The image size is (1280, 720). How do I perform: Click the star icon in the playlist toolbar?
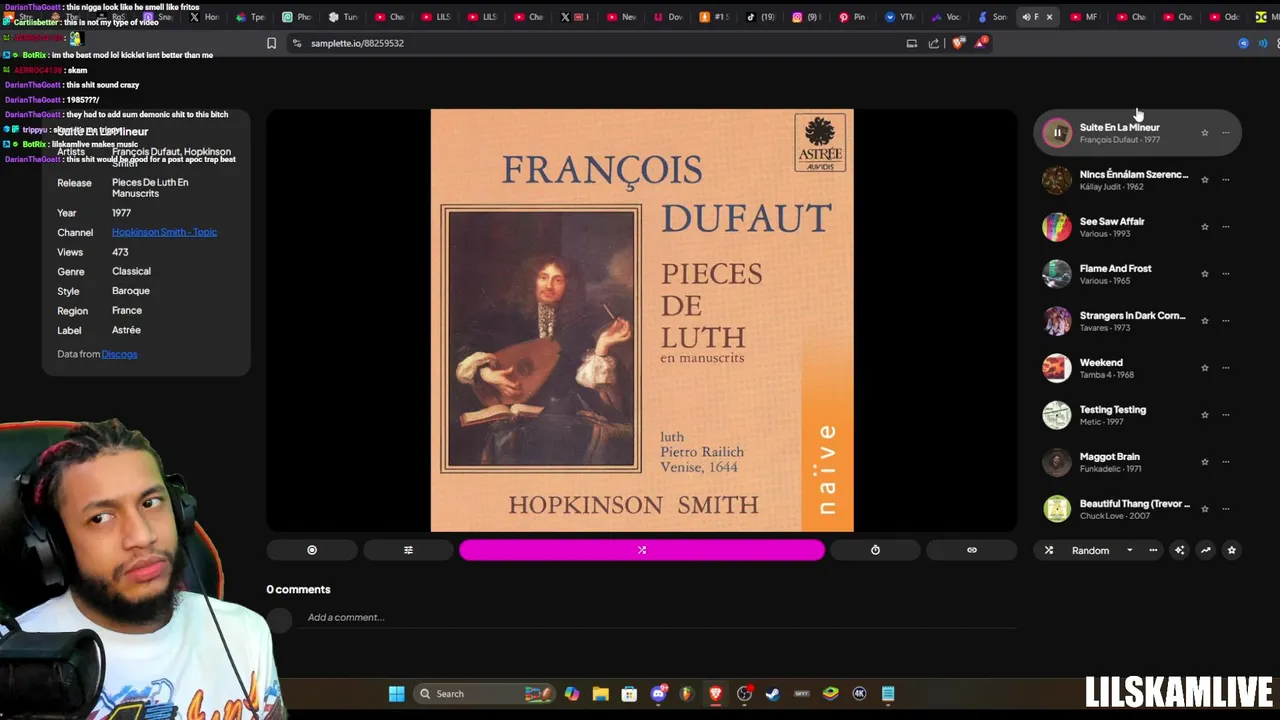pos(1231,550)
